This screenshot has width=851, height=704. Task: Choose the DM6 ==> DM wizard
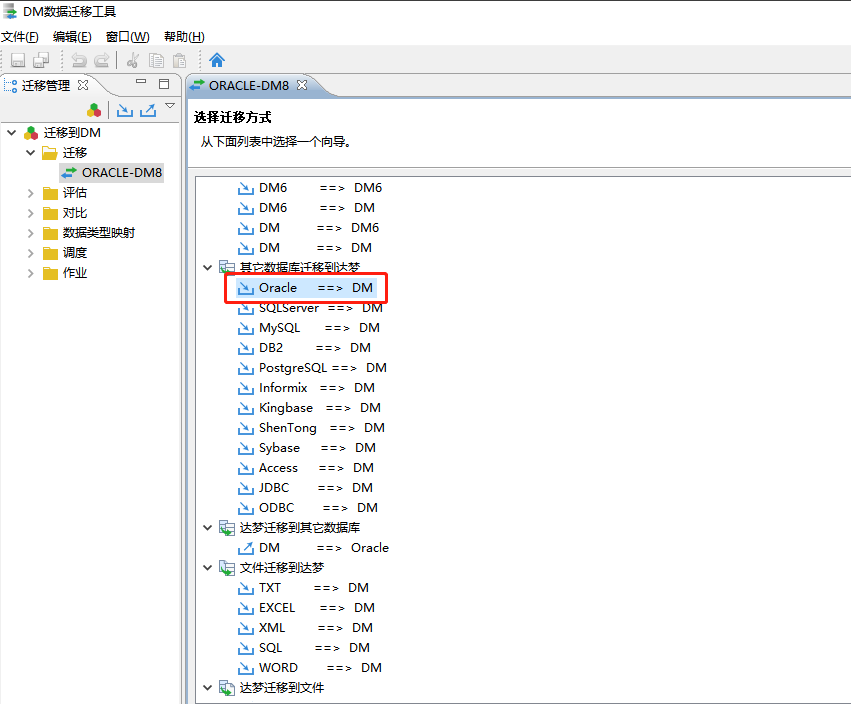pos(306,208)
